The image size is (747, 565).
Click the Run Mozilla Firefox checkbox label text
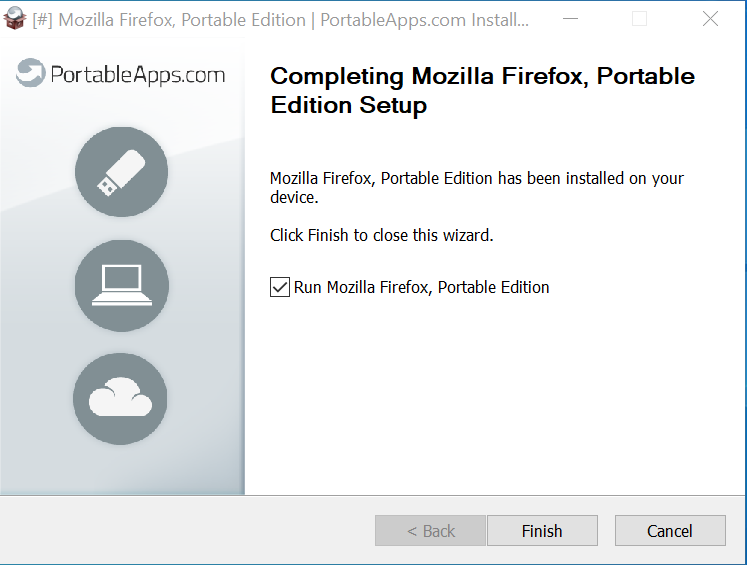(x=421, y=287)
